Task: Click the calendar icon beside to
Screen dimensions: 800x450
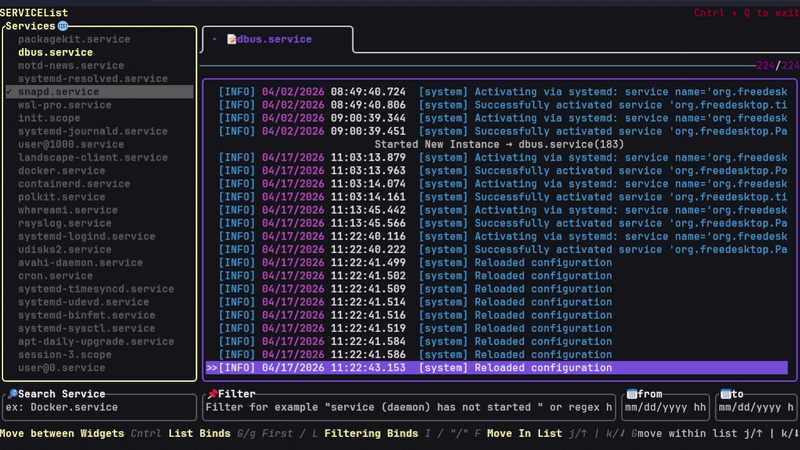Action: 726,394
